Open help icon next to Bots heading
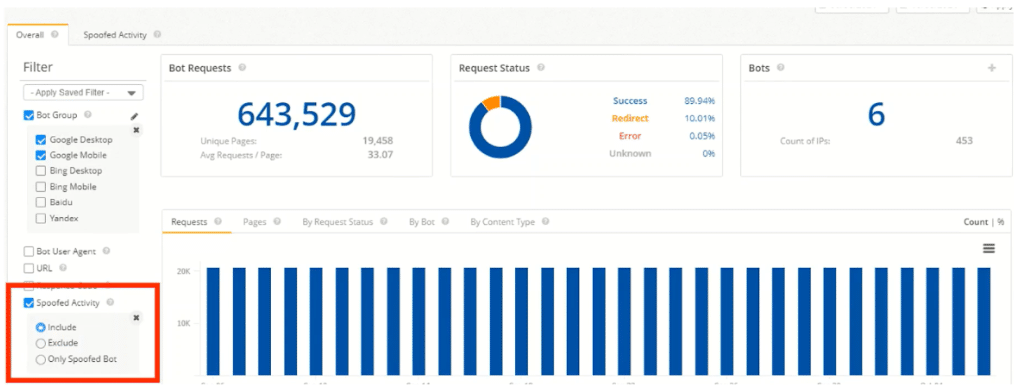Viewport: 1014px width, 387px height. click(781, 68)
